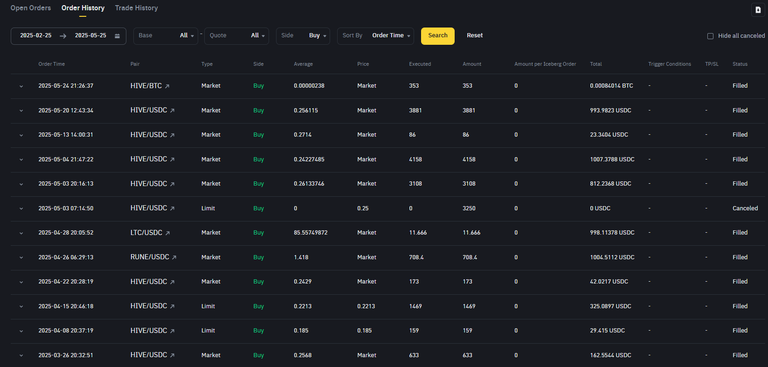Screen dimensions: 768x367
Task: Expand the 2025-05-24 21:26:37 order row
Action: coord(21,86)
